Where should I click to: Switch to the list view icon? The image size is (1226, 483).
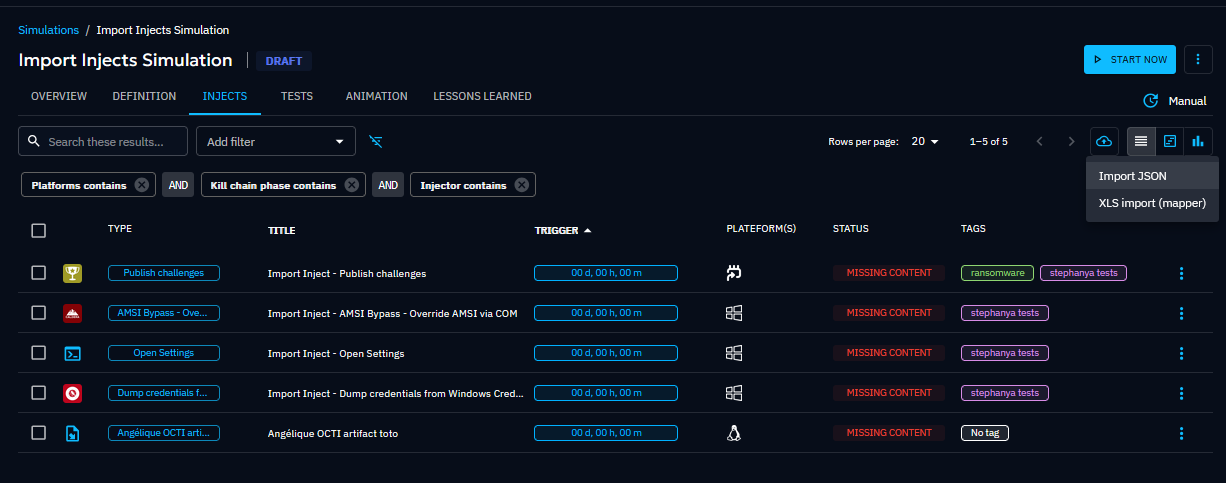coord(1141,141)
